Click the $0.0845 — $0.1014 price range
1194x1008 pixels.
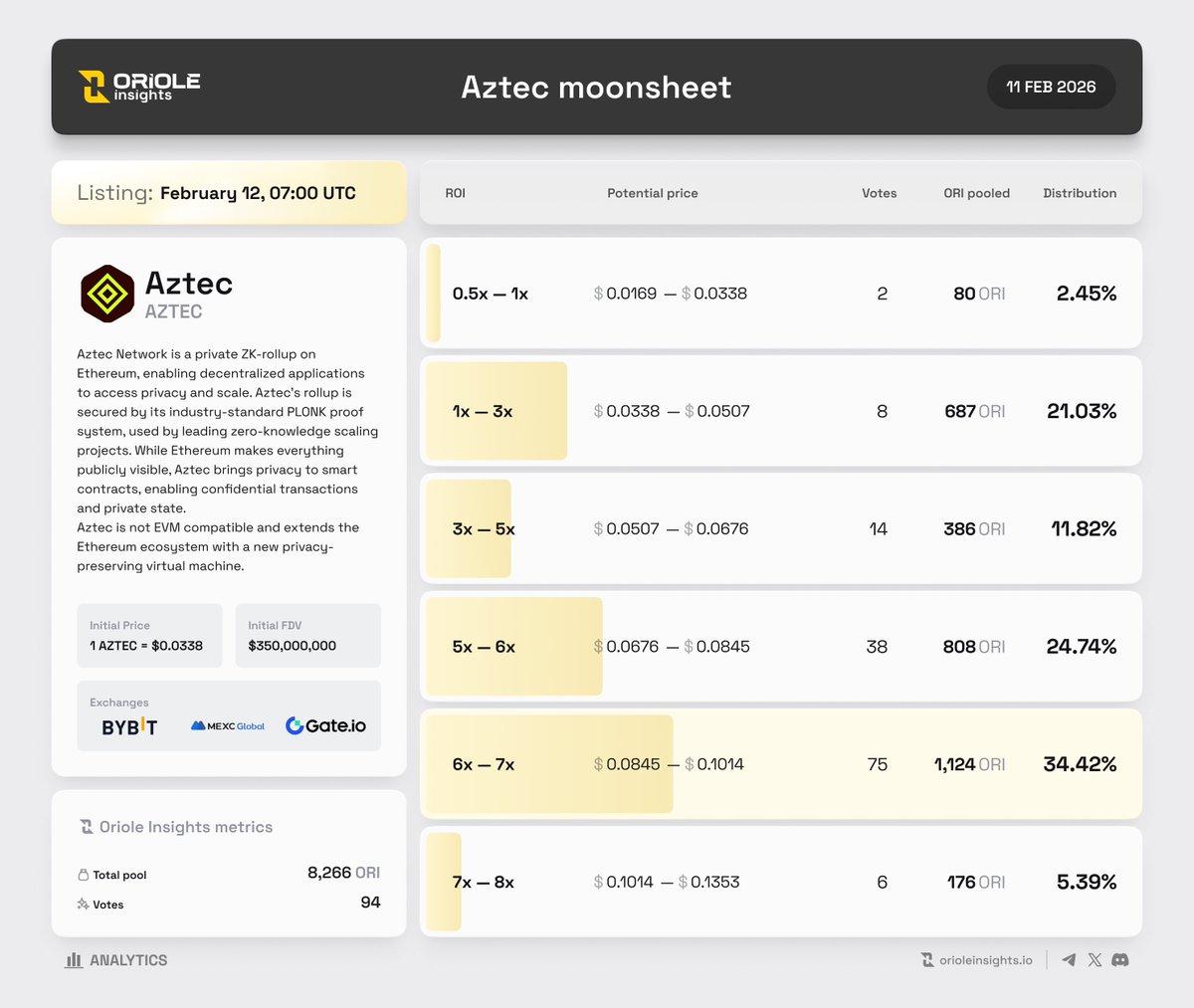tap(669, 764)
